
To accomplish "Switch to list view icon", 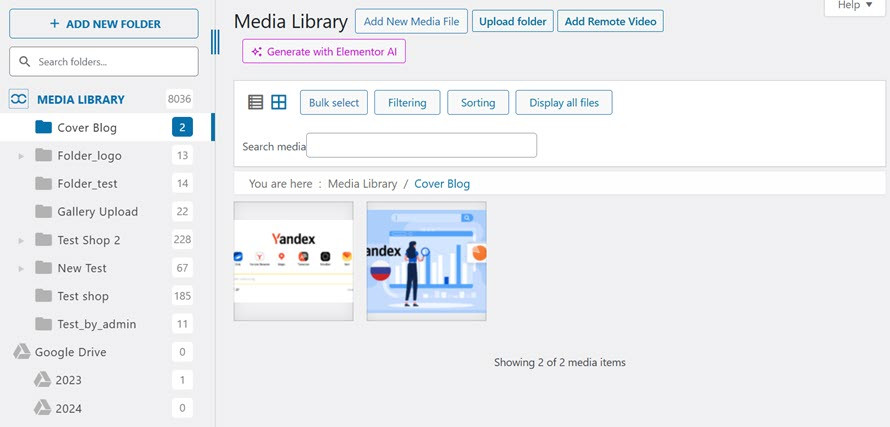I will [255, 102].
